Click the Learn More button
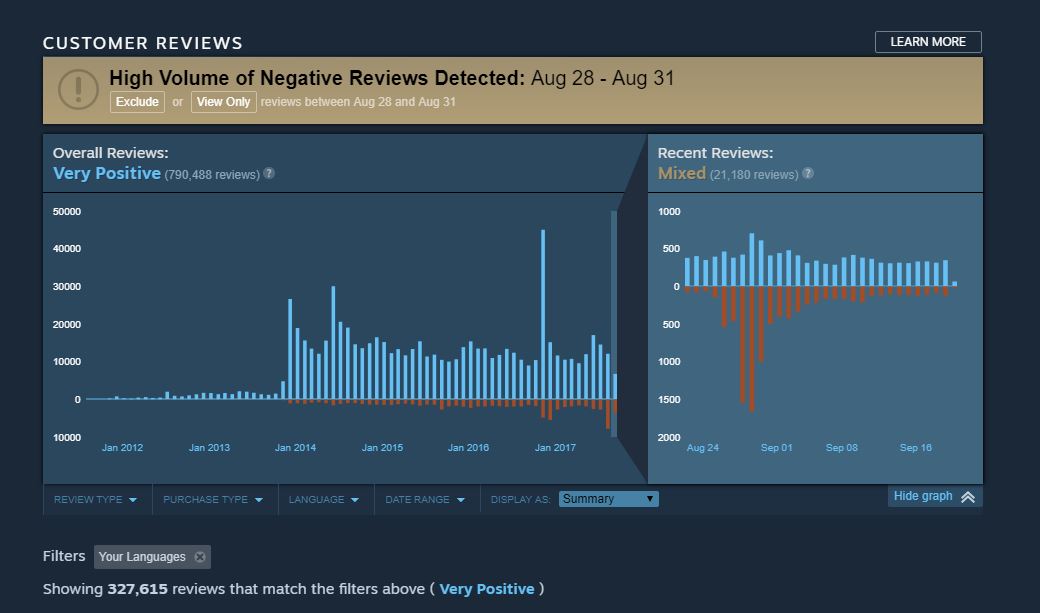1040x613 pixels. click(928, 42)
